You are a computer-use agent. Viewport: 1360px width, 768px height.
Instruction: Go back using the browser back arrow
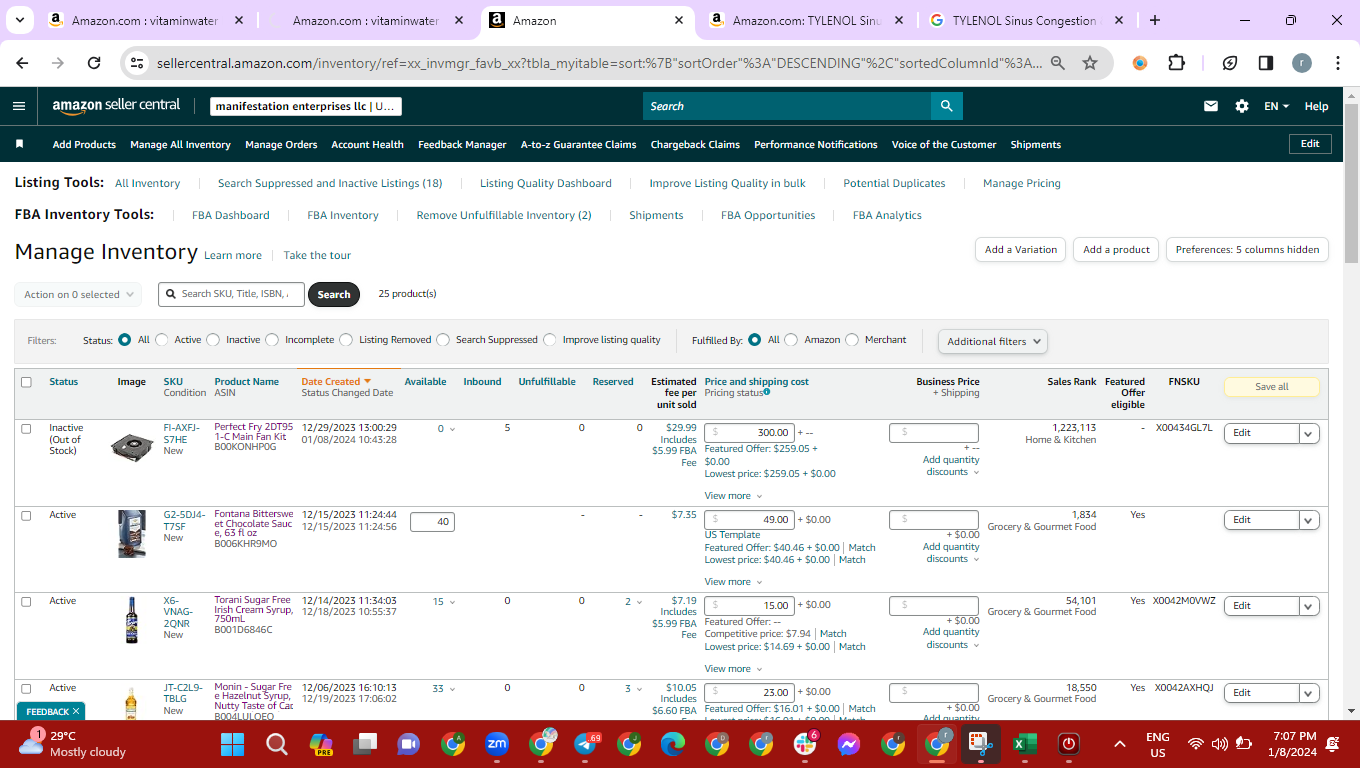pos(23,62)
